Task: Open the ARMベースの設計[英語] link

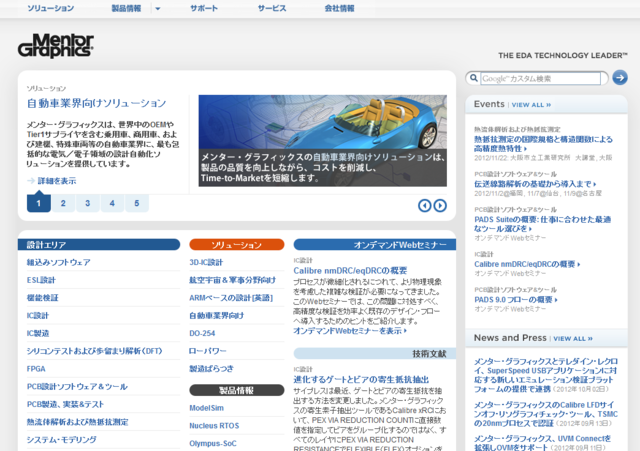Action: tap(231, 298)
